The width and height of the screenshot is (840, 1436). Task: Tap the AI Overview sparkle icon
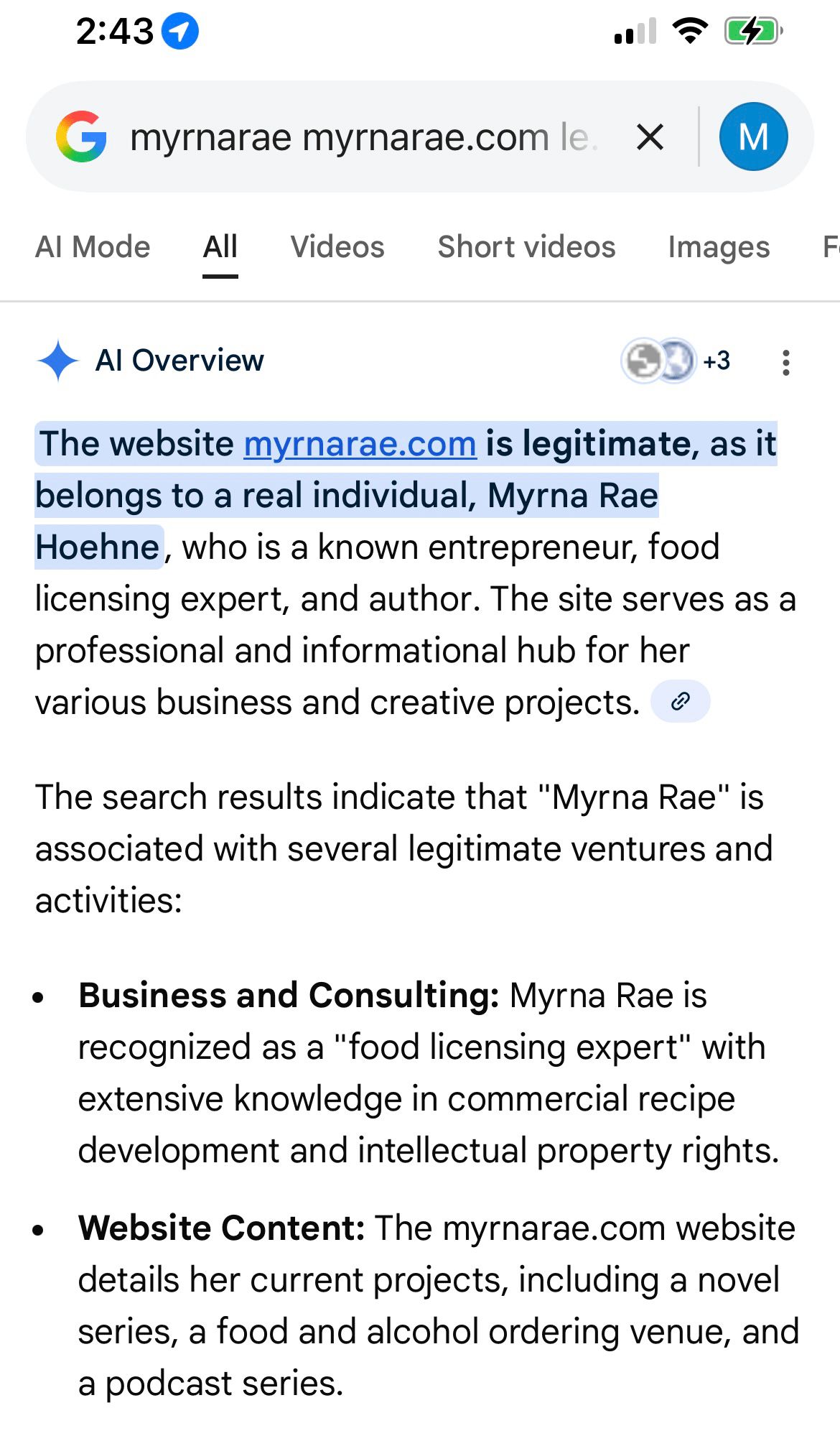[x=58, y=361]
